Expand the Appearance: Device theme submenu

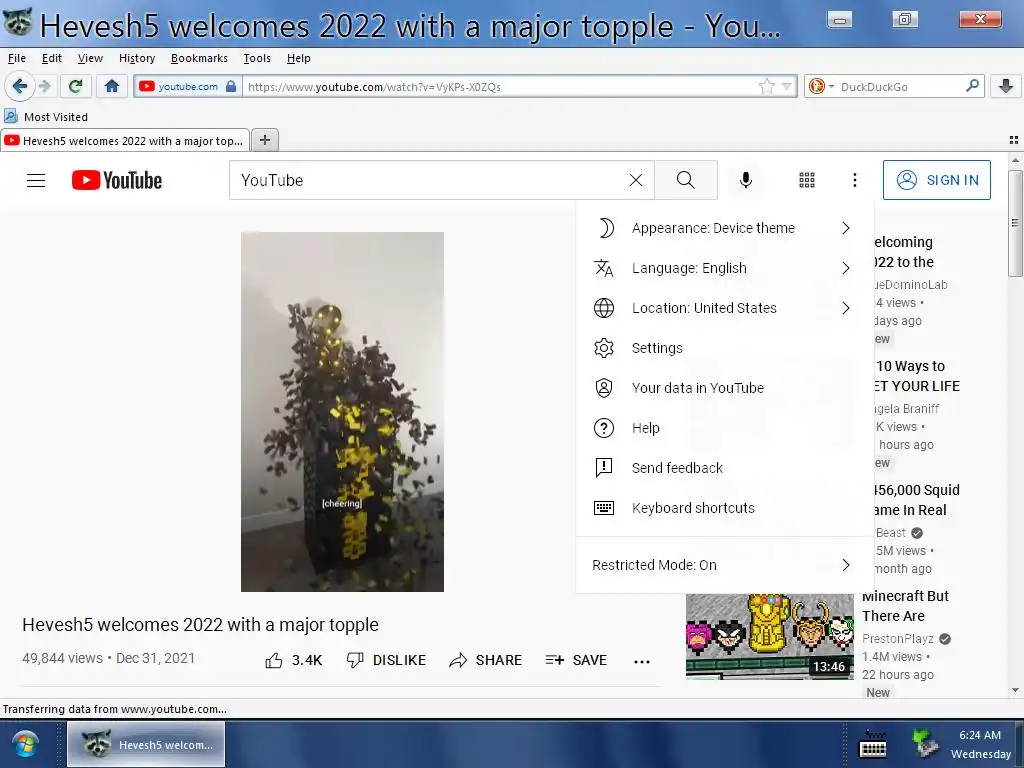tap(725, 228)
